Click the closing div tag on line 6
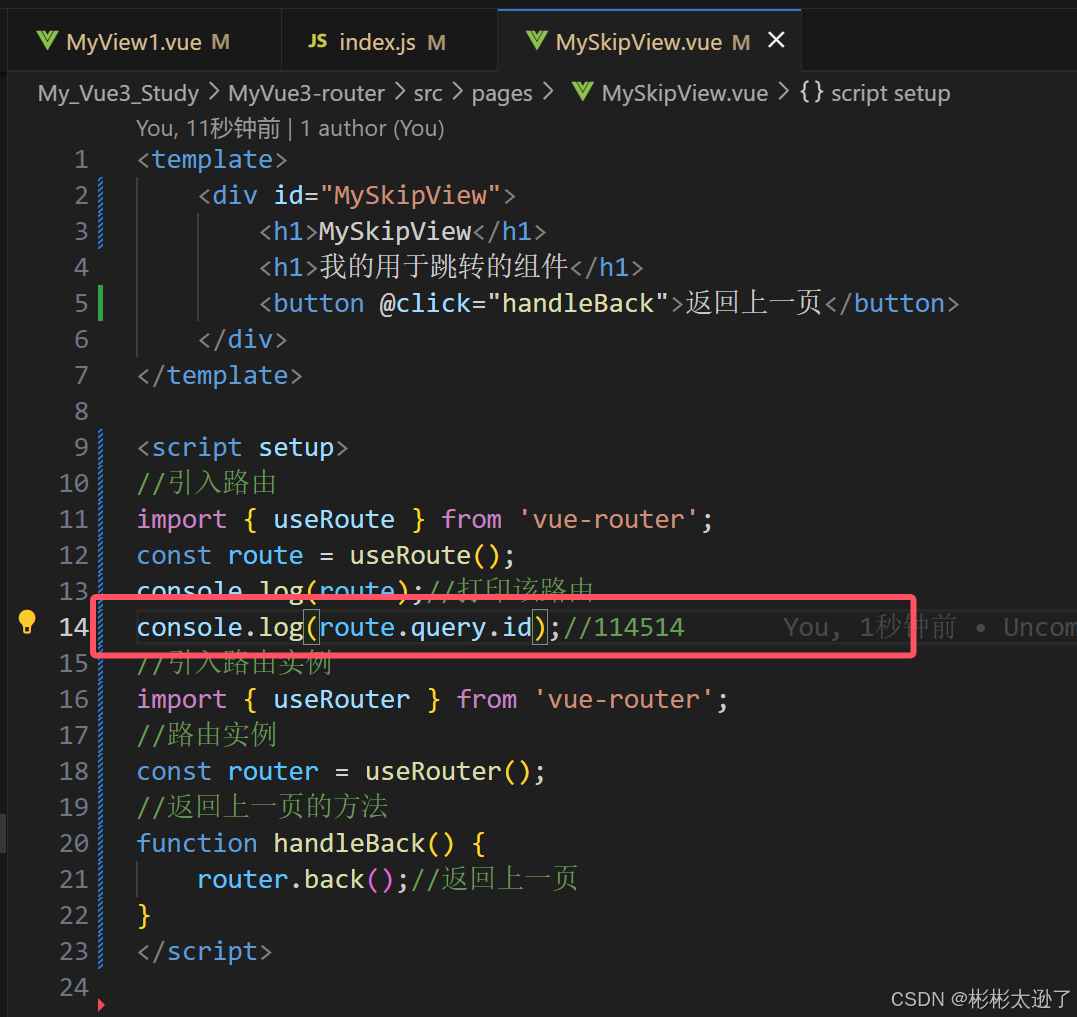 242,340
